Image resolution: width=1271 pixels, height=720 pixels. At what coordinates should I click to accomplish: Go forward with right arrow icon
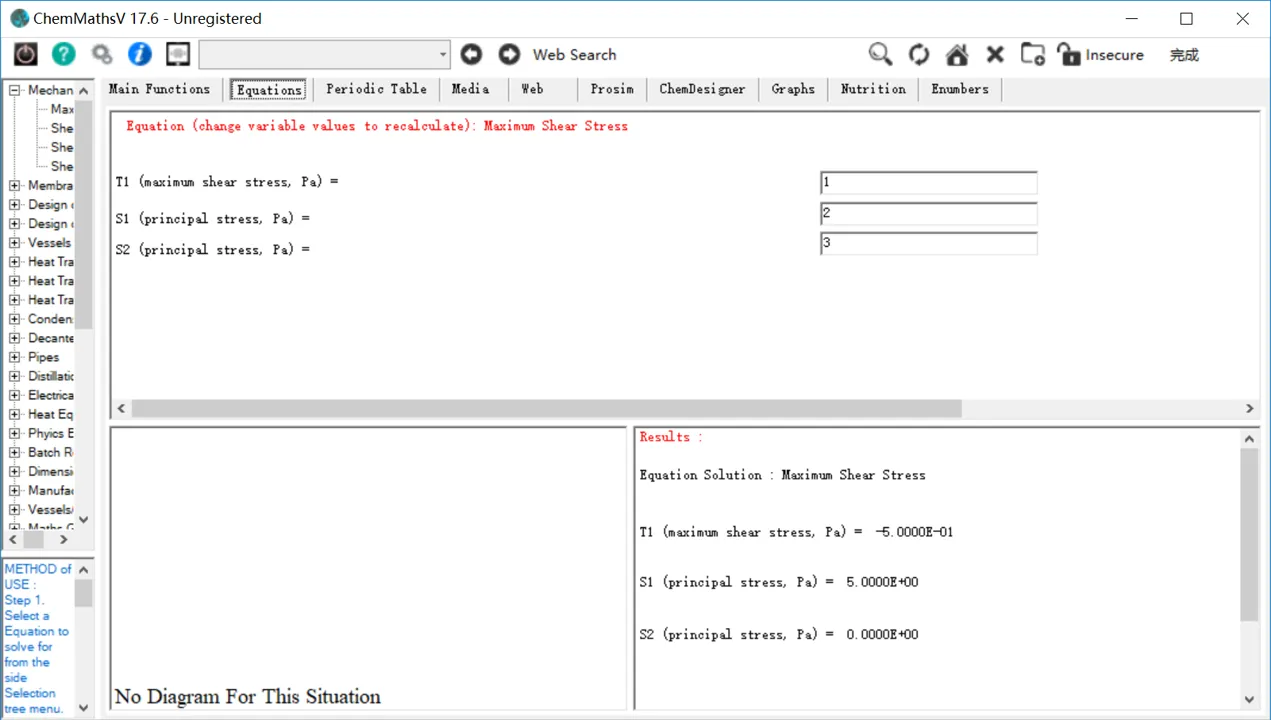coord(509,54)
